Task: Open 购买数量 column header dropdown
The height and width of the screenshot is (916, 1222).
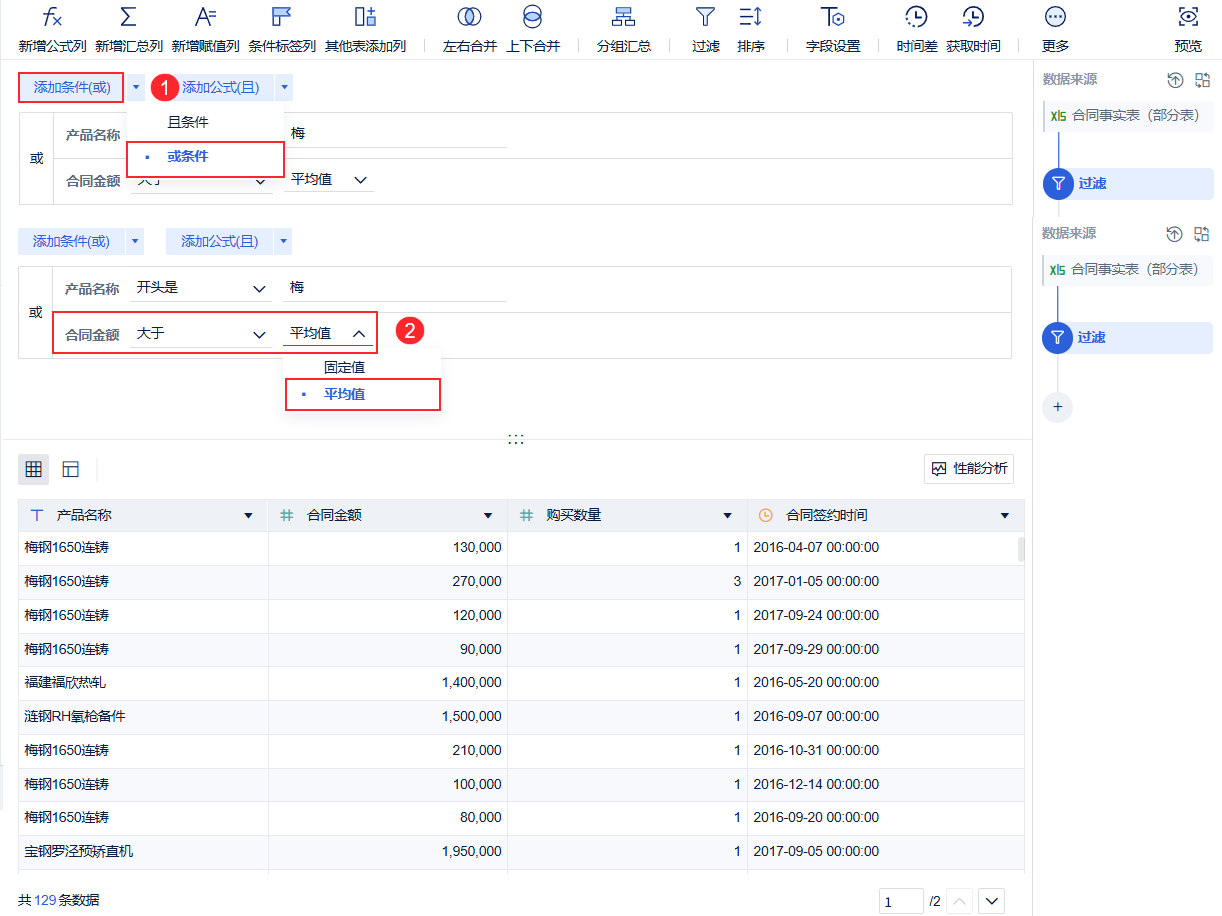Action: (727, 516)
